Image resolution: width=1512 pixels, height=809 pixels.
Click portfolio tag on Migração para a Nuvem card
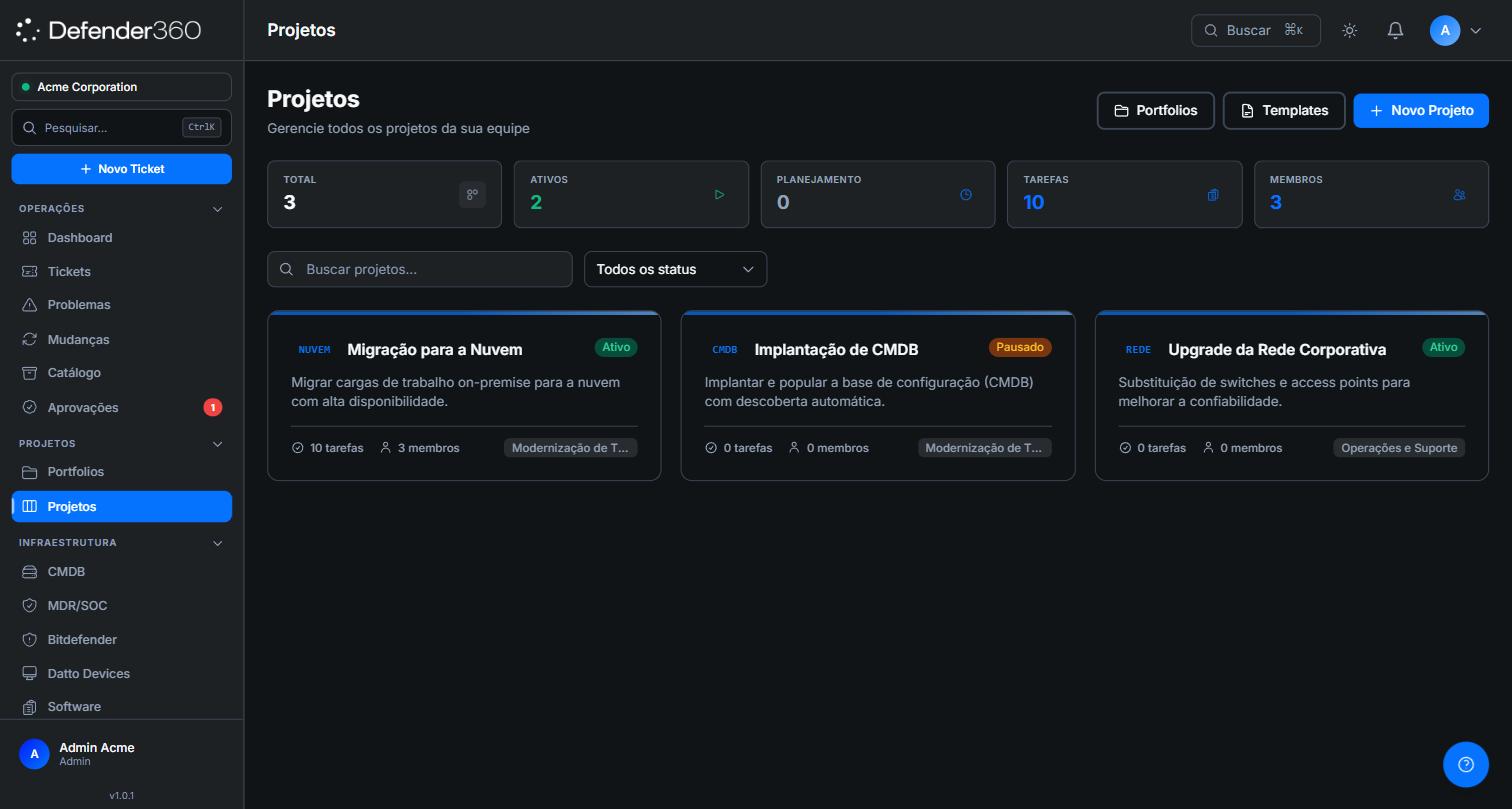coord(571,448)
